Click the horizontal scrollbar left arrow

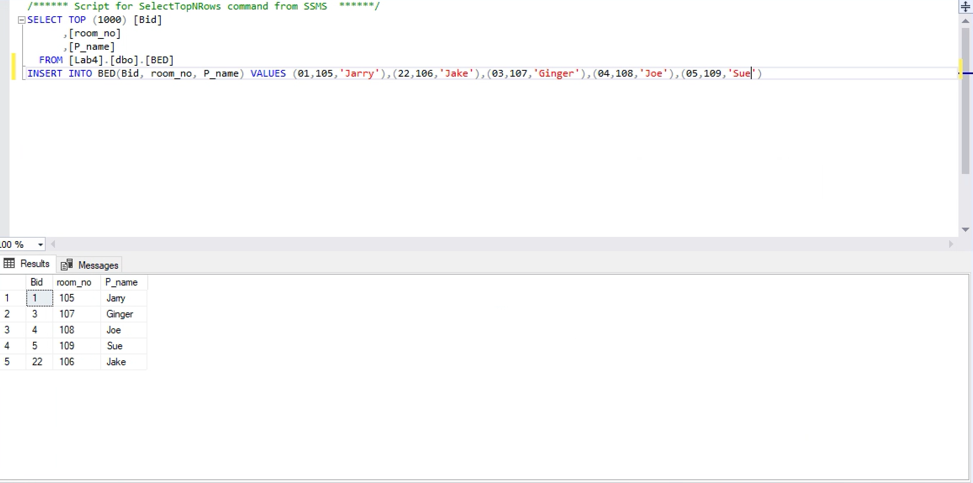[53, 245]
